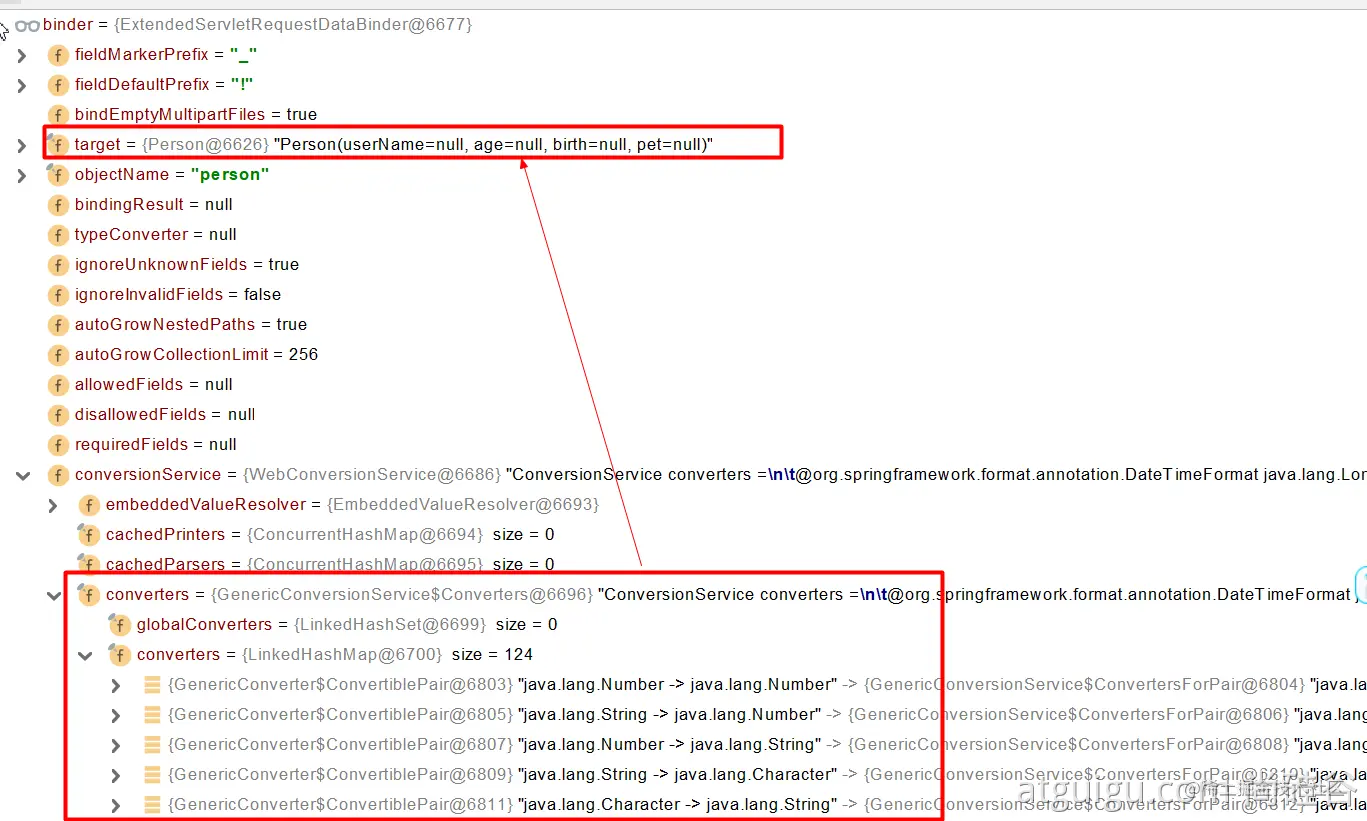1367x821 pixels.
Task: Click the field icon of requiredFields
Action: (58, 445)
